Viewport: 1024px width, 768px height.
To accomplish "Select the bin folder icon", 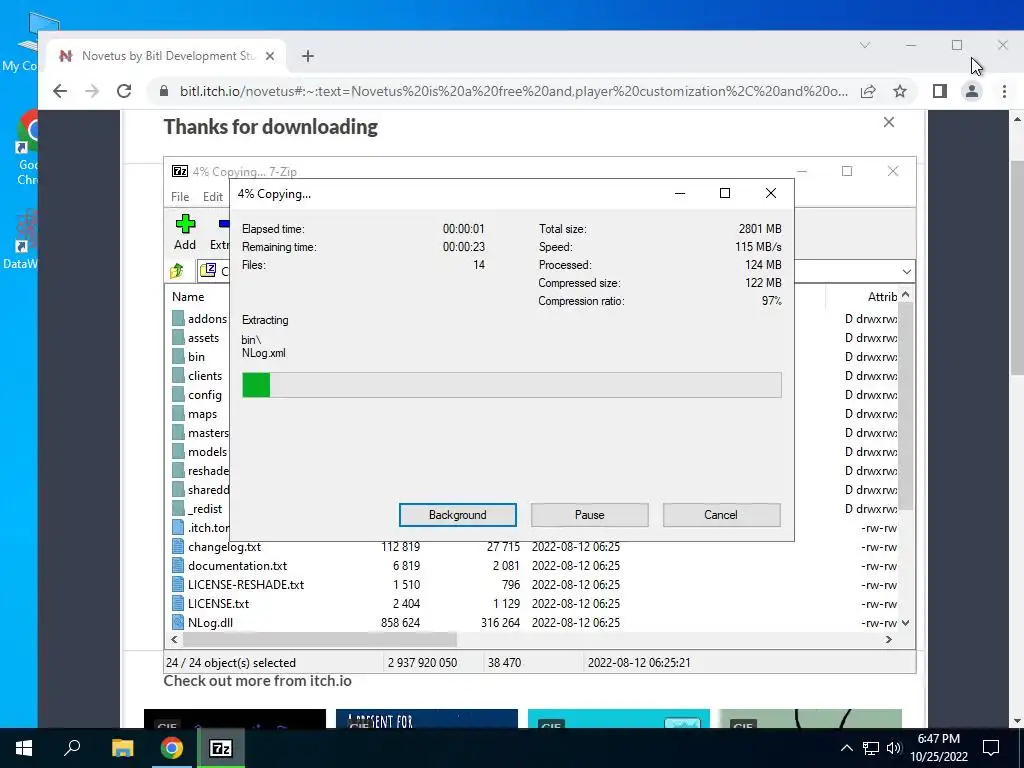I will pos(178,357).
